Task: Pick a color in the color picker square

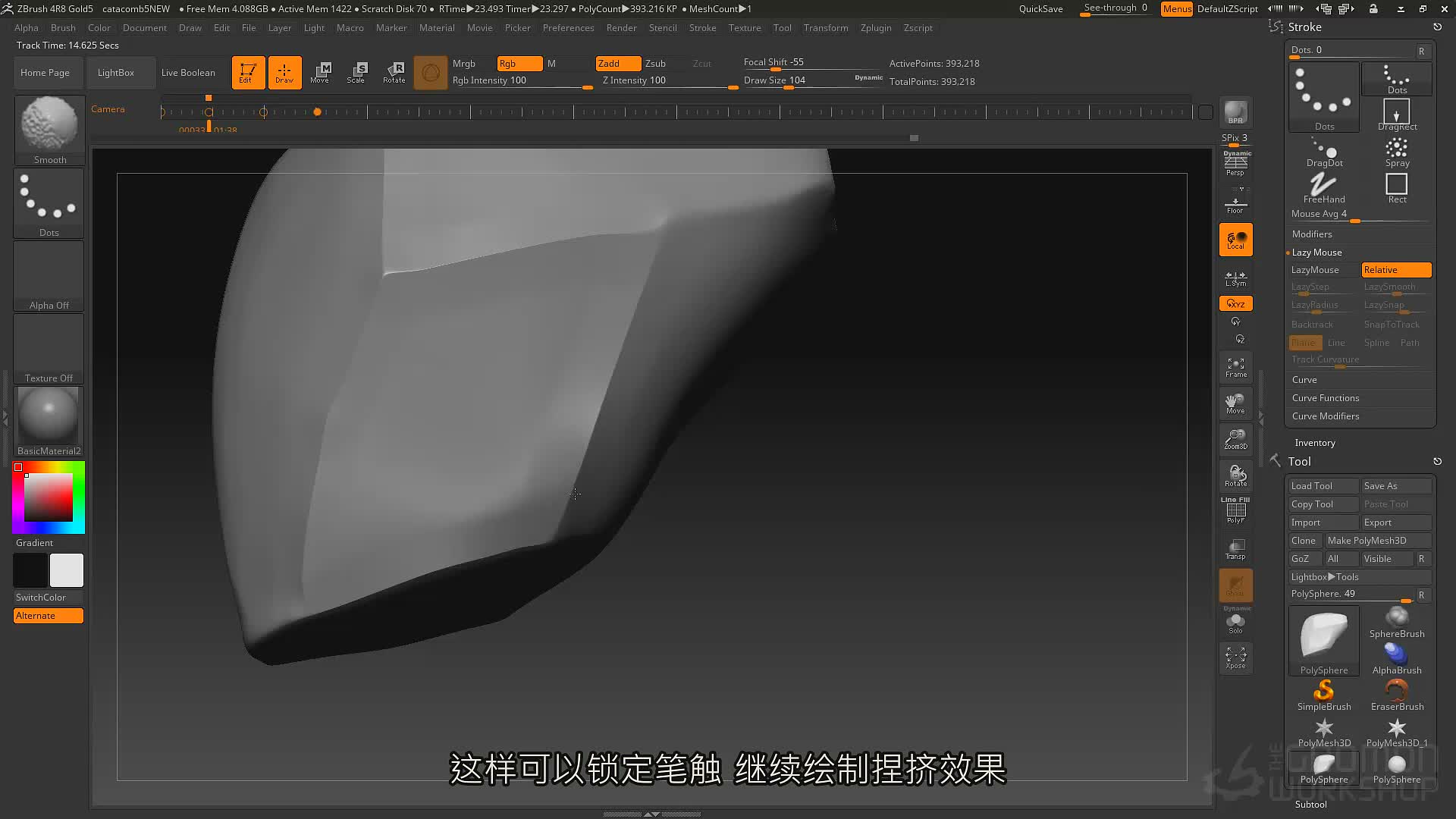Action: click(x=49, y=497)
